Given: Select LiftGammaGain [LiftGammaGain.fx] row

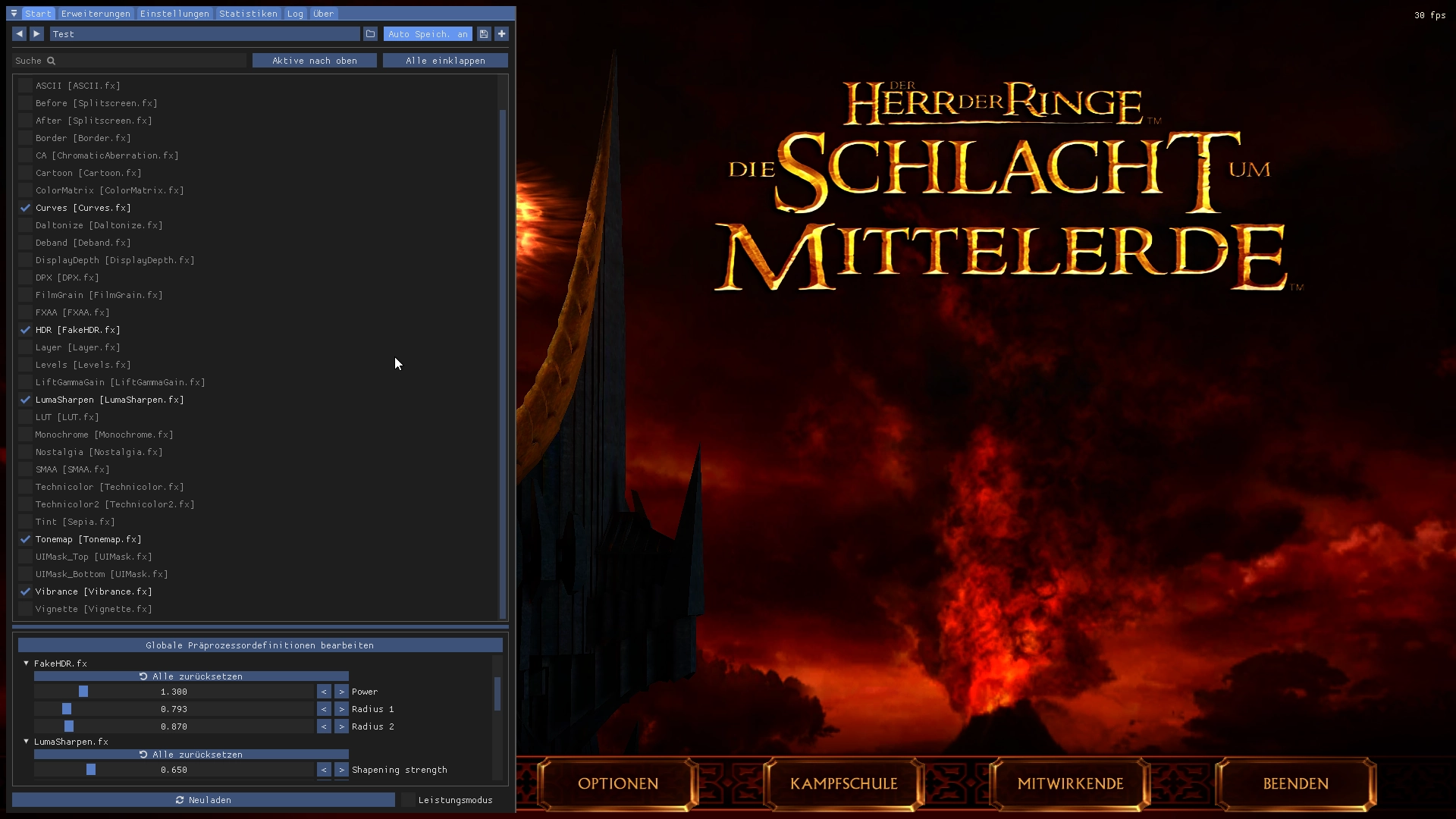Looking at the screenshot, I should [120, 382].
